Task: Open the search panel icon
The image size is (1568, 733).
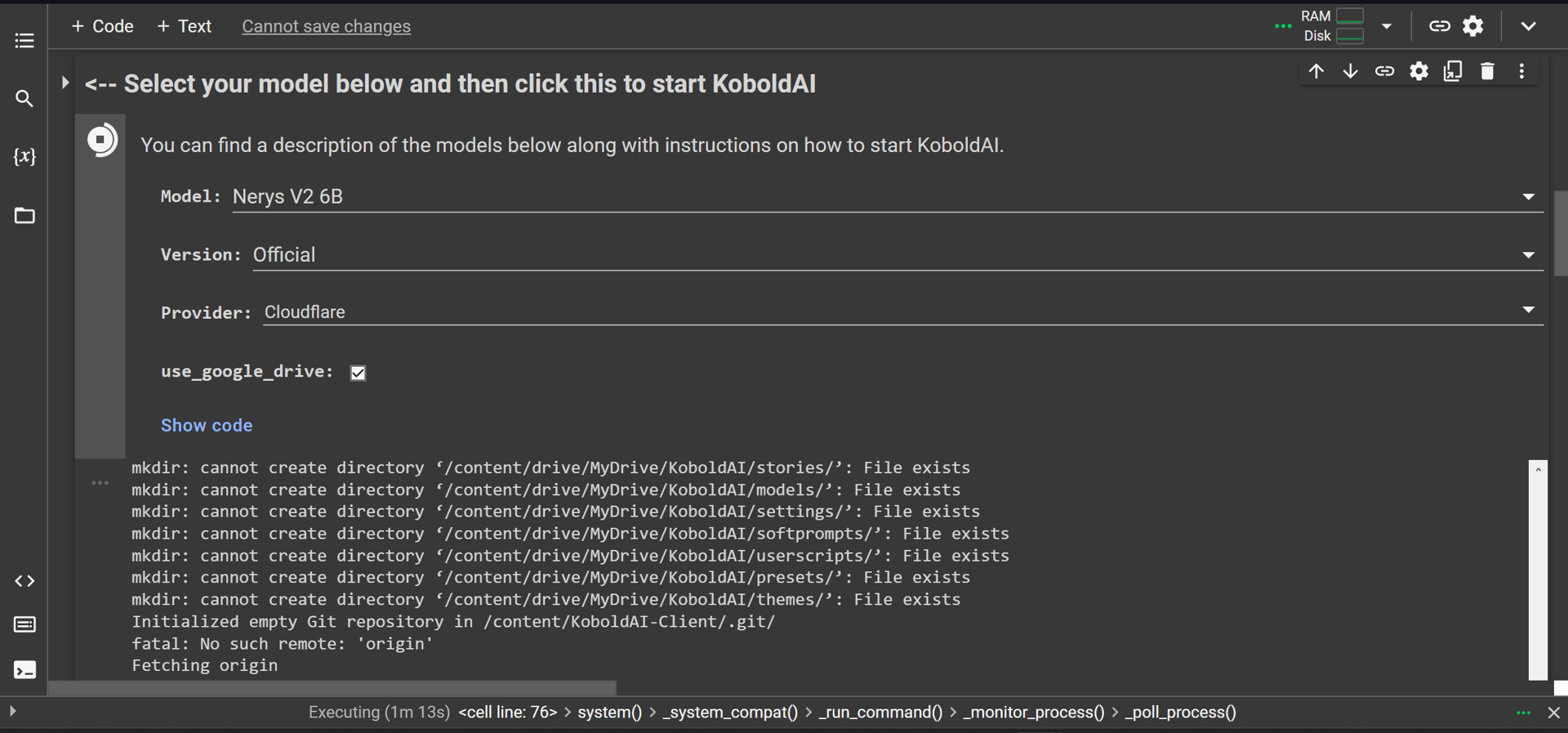Action: point(24,99)
